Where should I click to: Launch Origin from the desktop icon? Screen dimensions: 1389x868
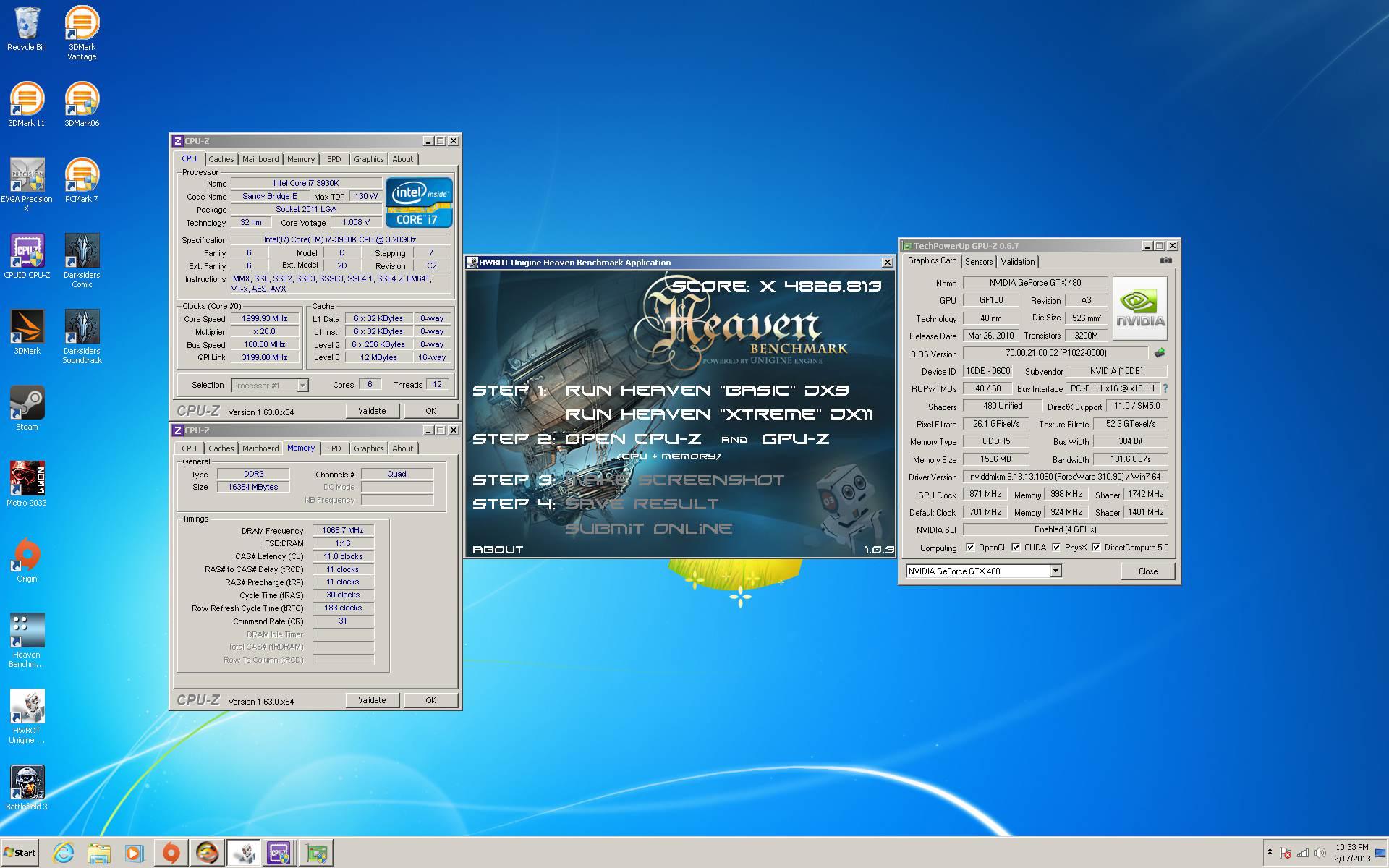coord(27,561)
